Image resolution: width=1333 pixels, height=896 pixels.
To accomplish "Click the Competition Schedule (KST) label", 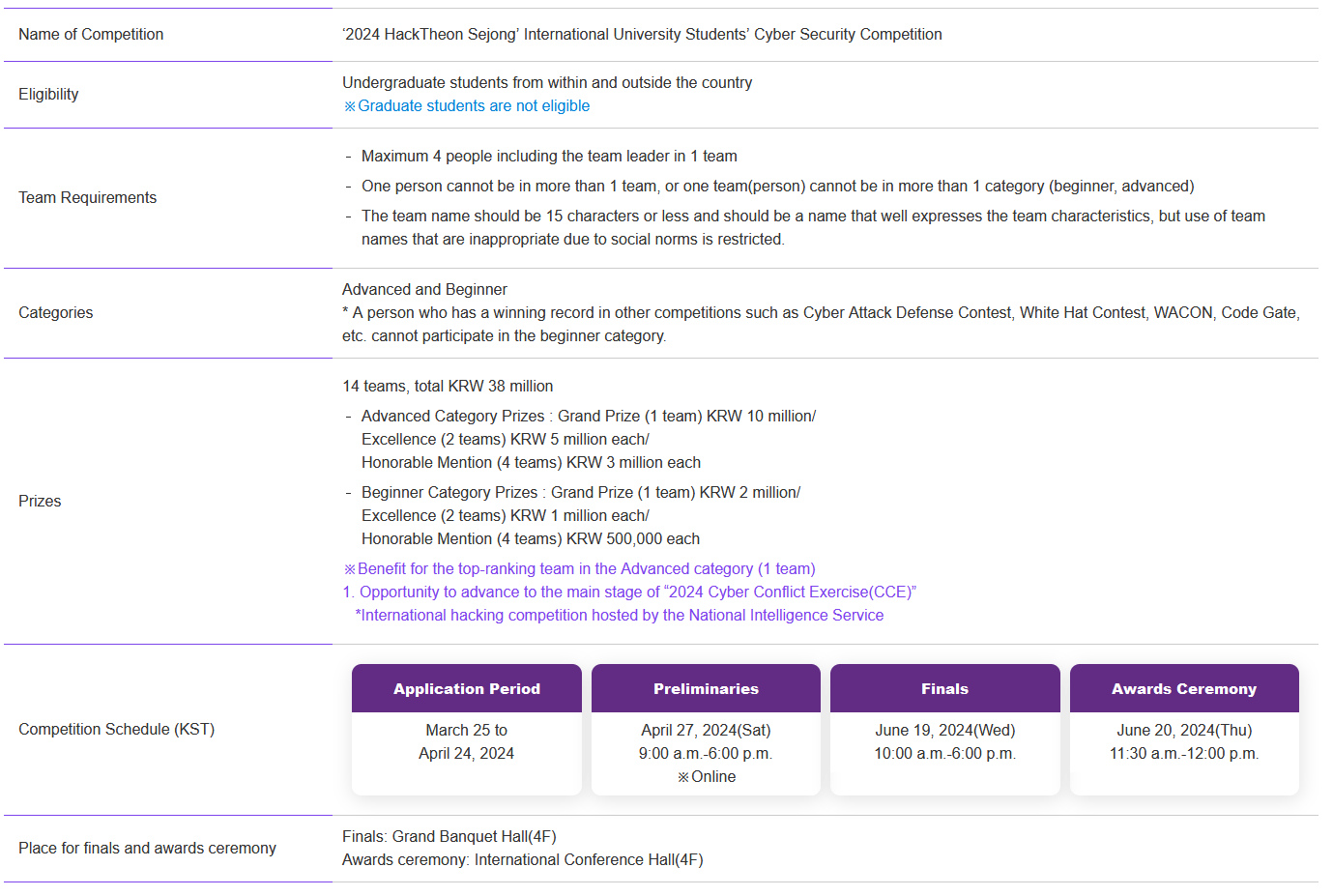I will [116, 729].
